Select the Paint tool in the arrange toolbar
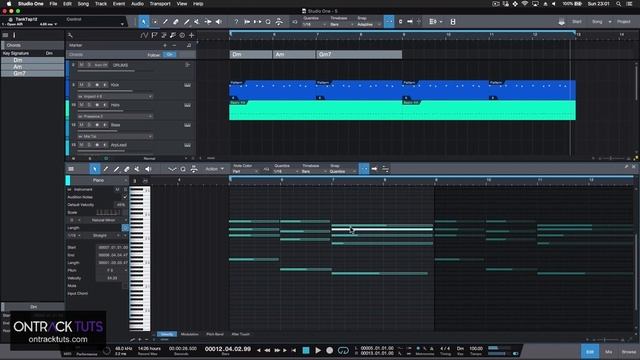 187,22
